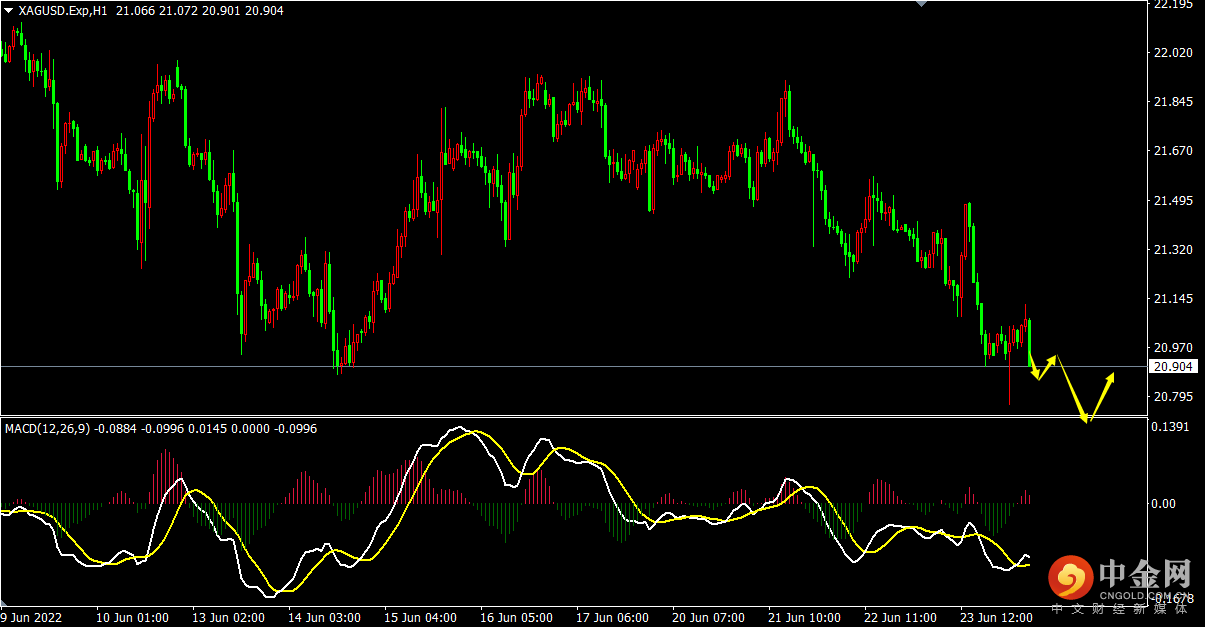
Task: Click the 20.795 price scale label
Action: coord(1173,397)
